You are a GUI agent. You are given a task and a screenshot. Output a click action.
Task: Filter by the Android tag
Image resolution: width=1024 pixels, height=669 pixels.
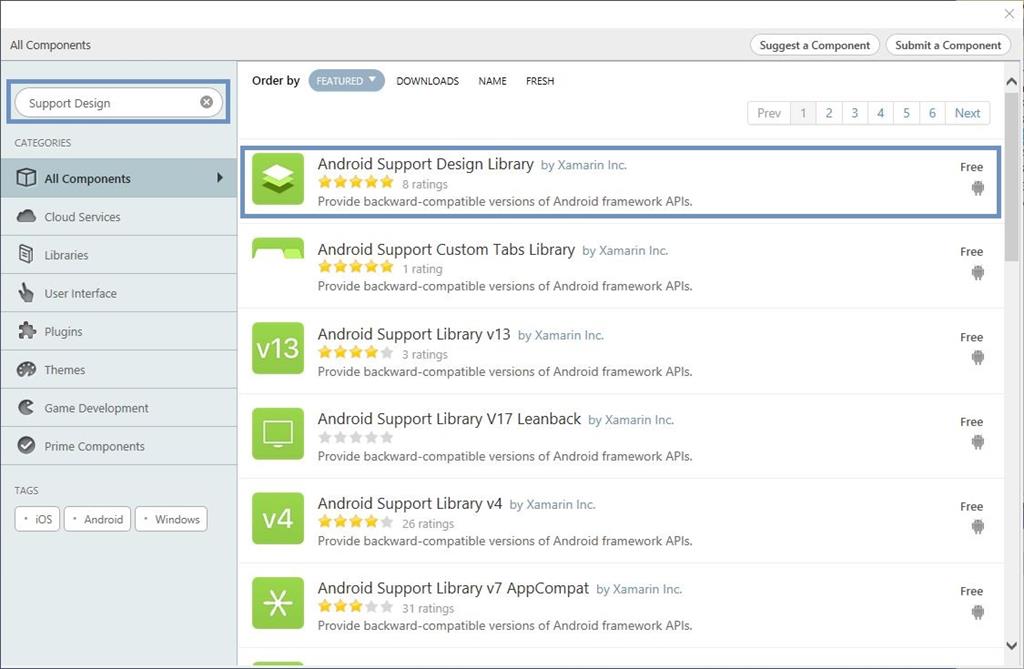click(x=97, y=519)
